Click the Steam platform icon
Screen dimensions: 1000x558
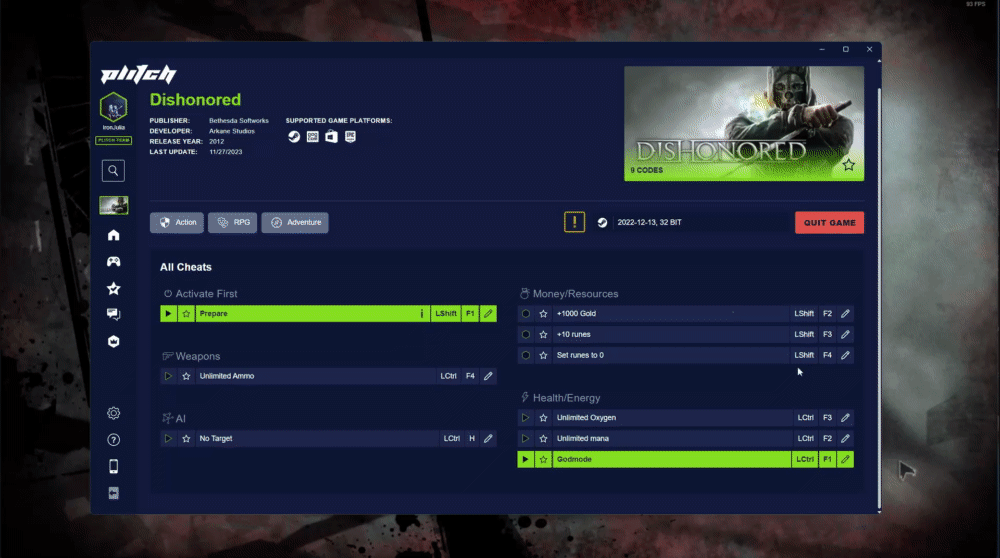coord(294,136)
